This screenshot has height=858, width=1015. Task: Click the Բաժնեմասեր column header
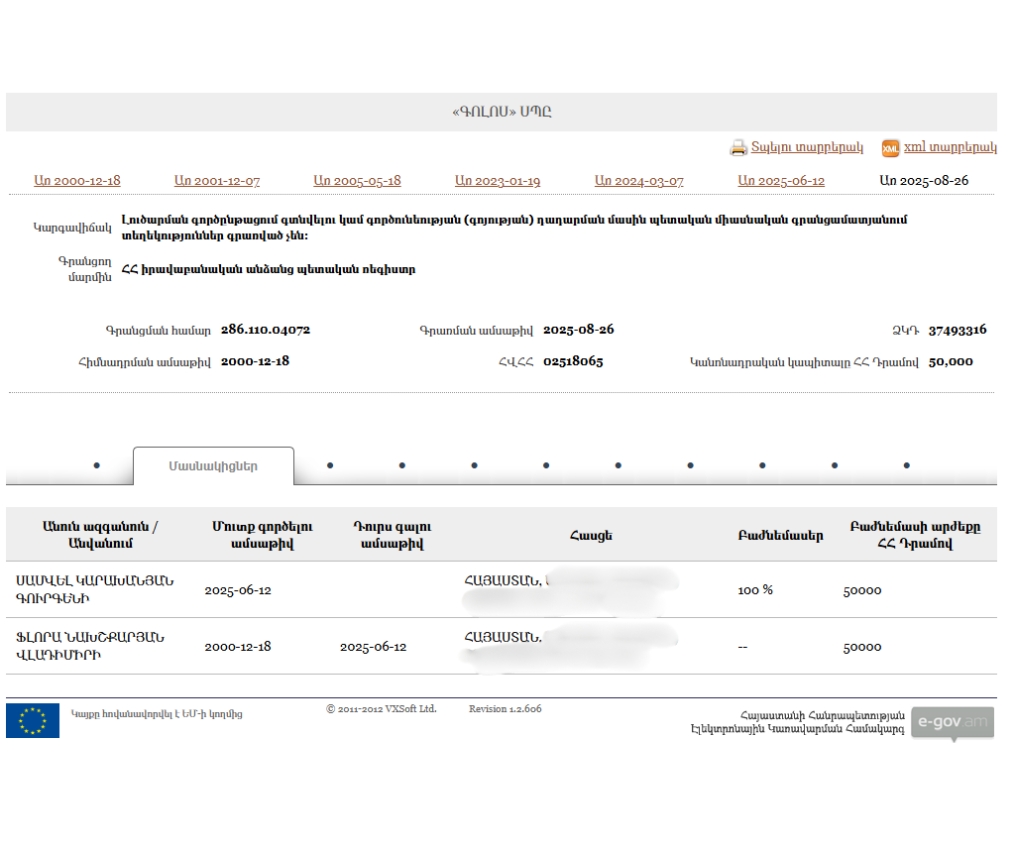[x=780, y=535]
